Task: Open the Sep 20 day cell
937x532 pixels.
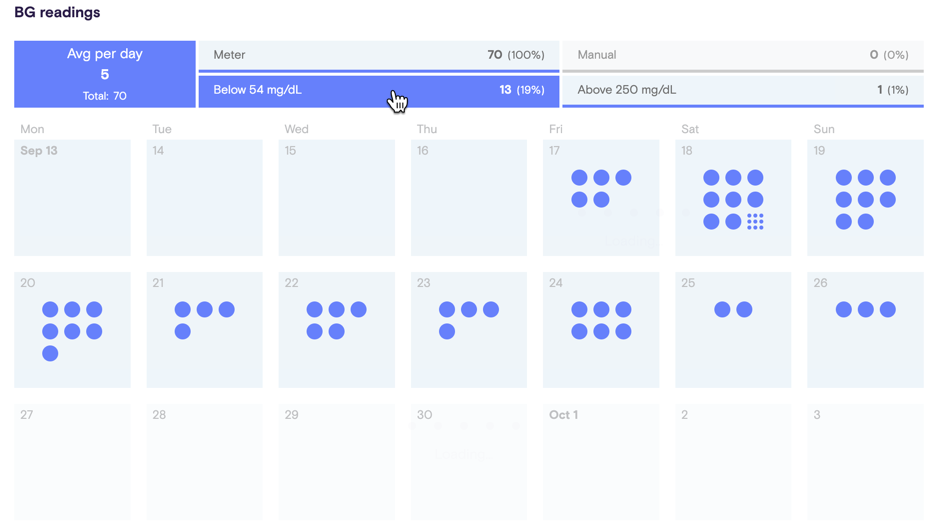Action: click(72, 330)
